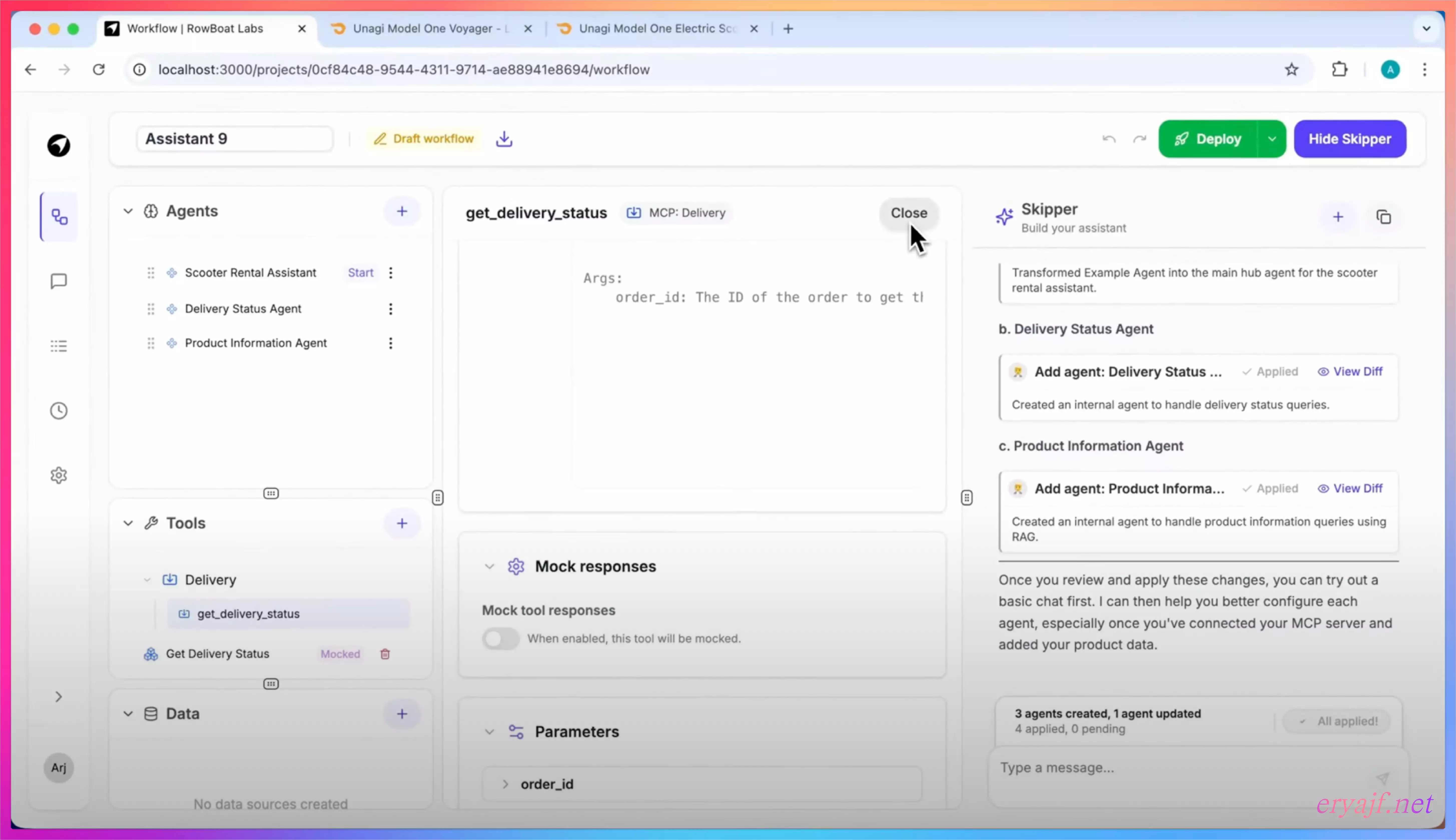Delete the Get Delivery Status mocked tool
1456x840 pixels.
[385, 654]
